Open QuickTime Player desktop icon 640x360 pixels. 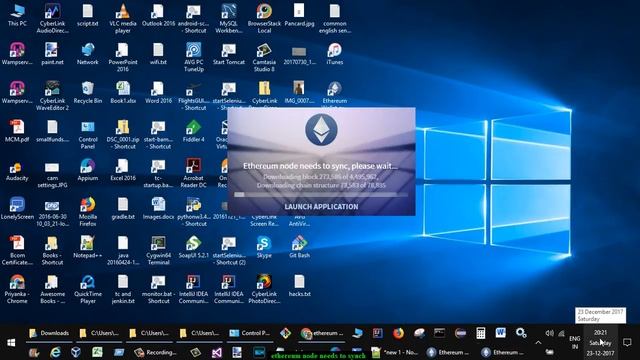(x=88, y=289)
